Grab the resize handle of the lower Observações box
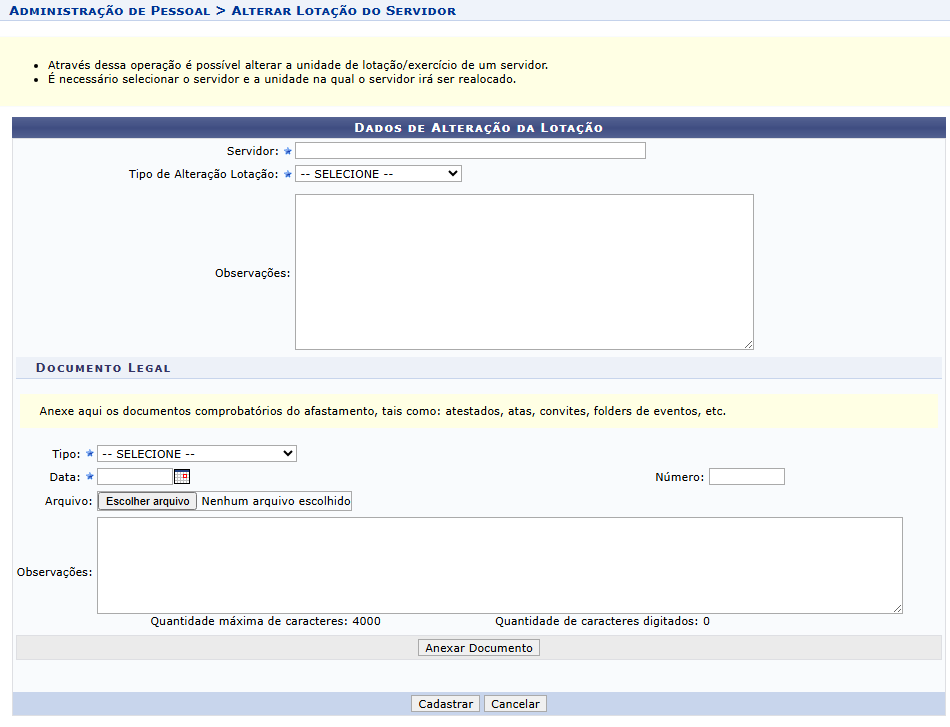This screenshot has width=950, height=727. tap(897, 608)
